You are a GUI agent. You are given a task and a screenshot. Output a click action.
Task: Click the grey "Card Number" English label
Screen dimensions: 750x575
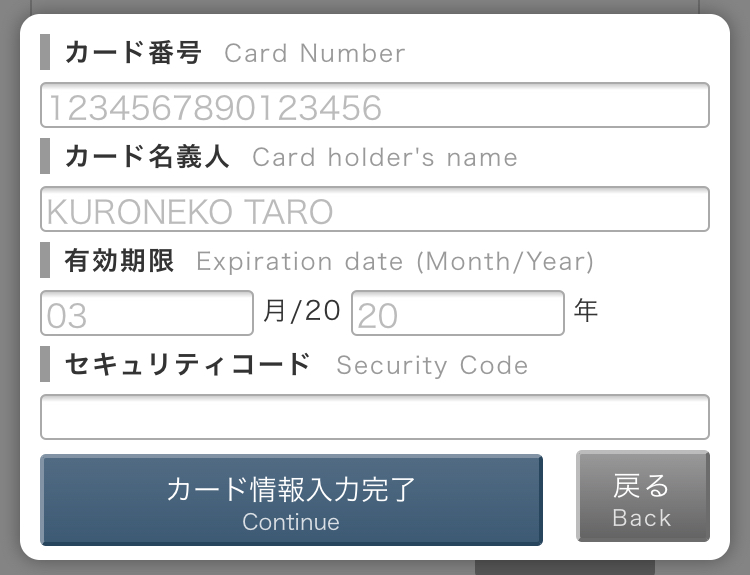[315, 53]
